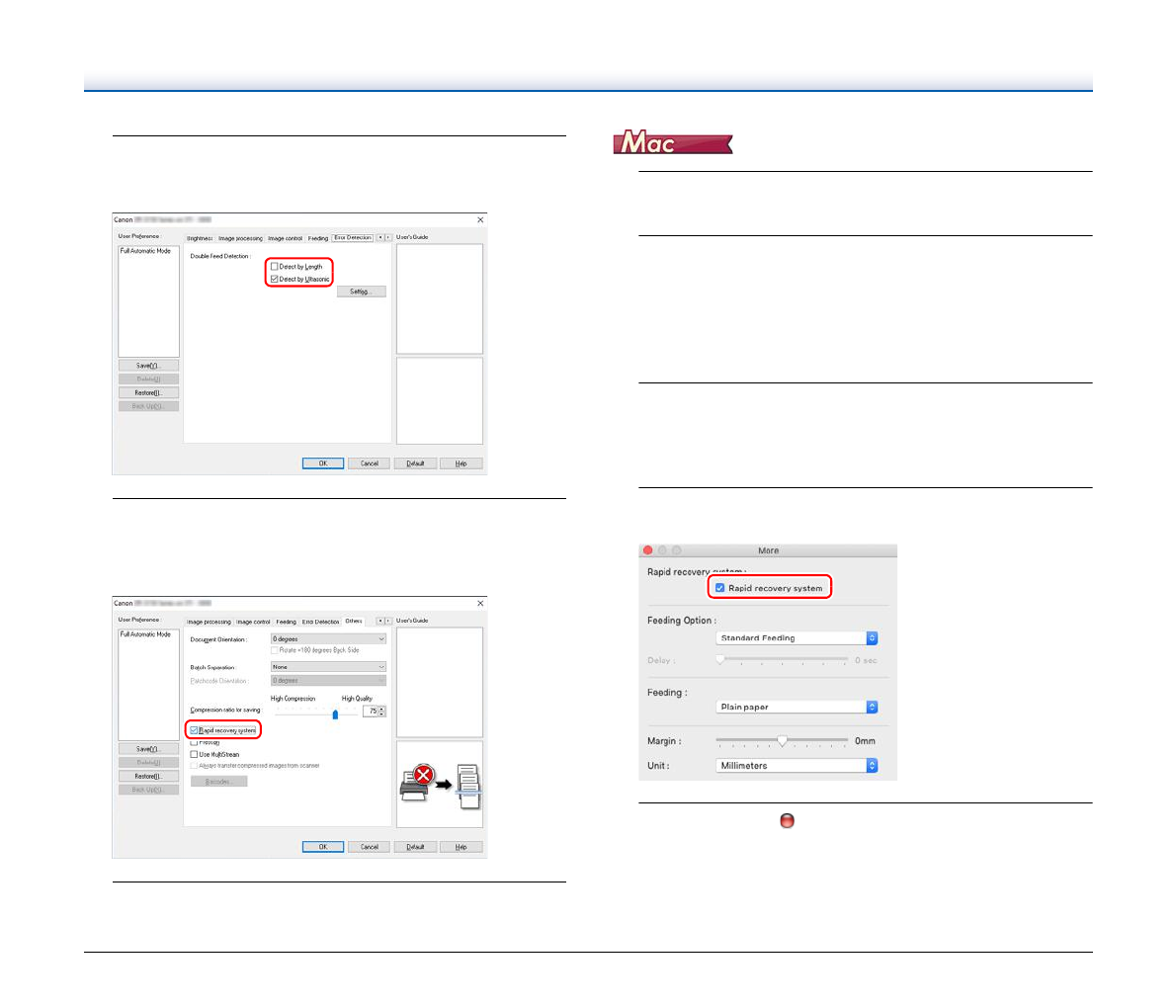Decrease compression ratio using the down stepper arrow
1176x1008 pixels.
coord(382,714)
